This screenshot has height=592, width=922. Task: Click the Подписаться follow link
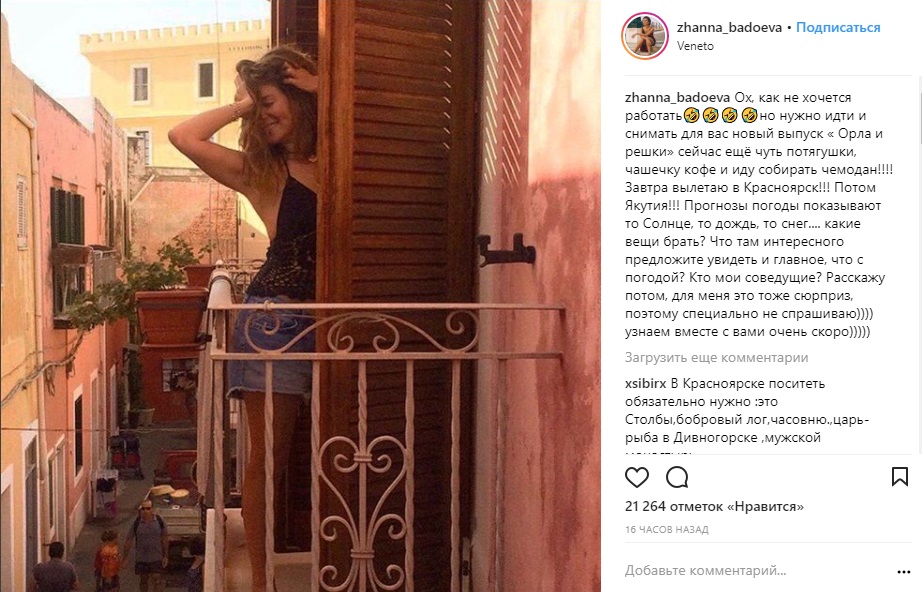(x=838, y=28)
